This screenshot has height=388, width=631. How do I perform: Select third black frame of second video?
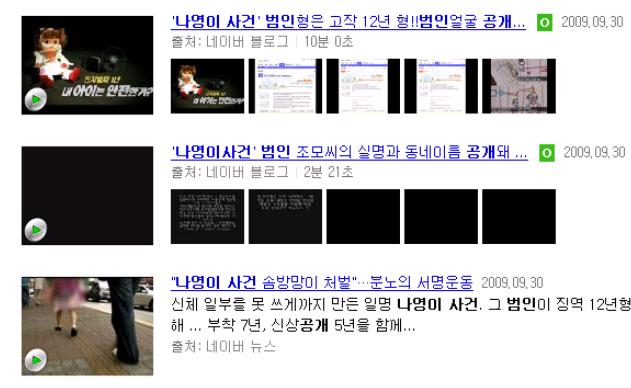point(363,217)
